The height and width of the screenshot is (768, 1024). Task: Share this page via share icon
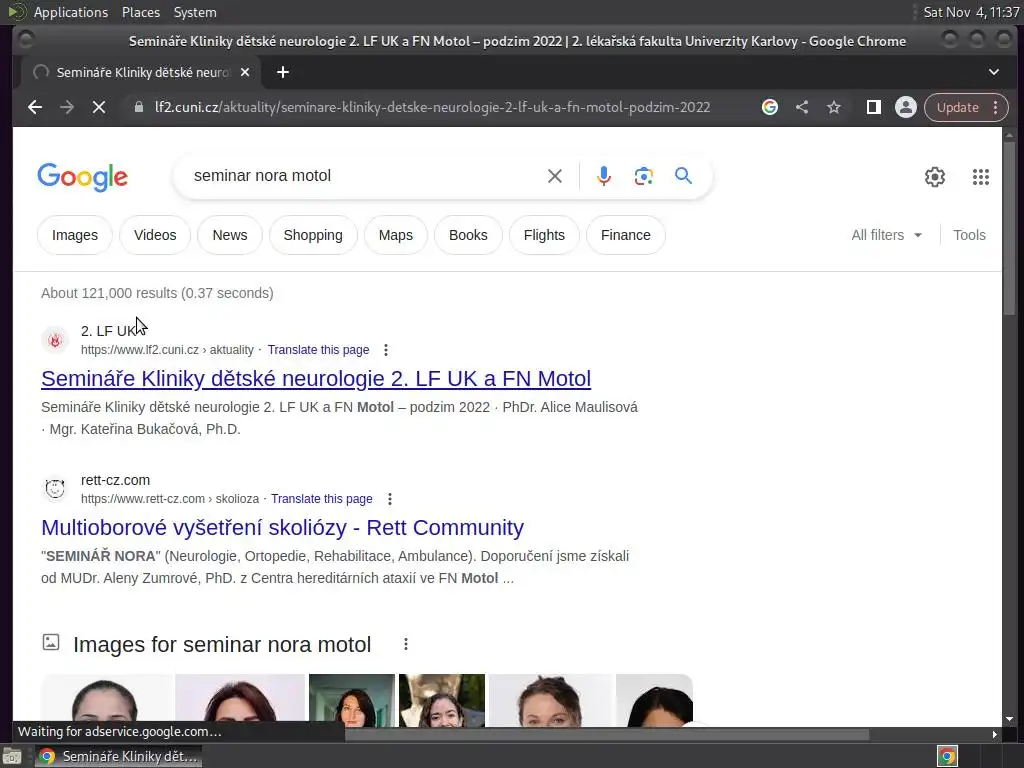(x=802, y=107)
